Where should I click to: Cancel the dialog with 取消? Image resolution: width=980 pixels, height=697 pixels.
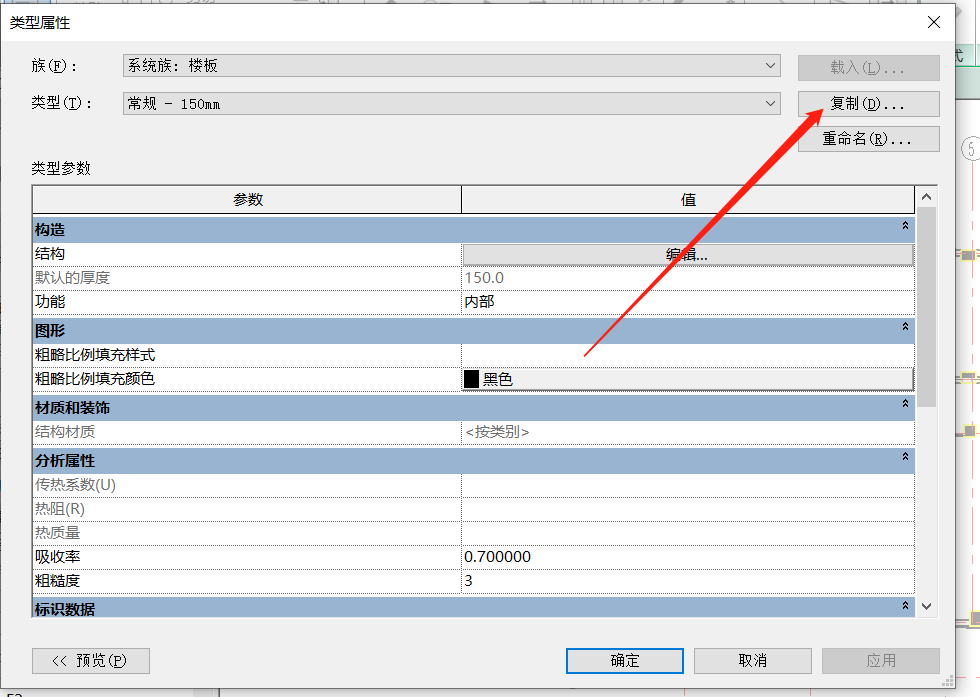pyautogui.click(x=753, y=660)
